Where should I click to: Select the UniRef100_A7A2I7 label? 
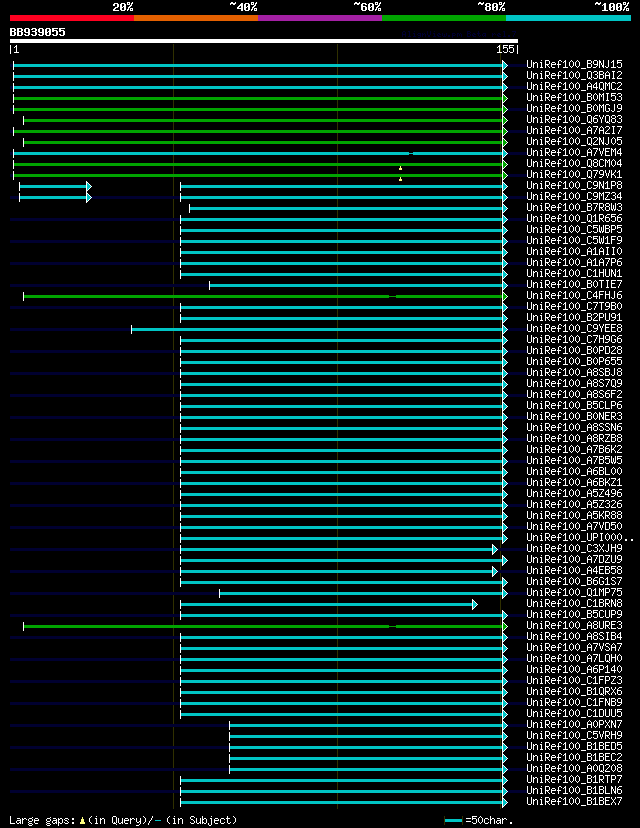point(574,130)
